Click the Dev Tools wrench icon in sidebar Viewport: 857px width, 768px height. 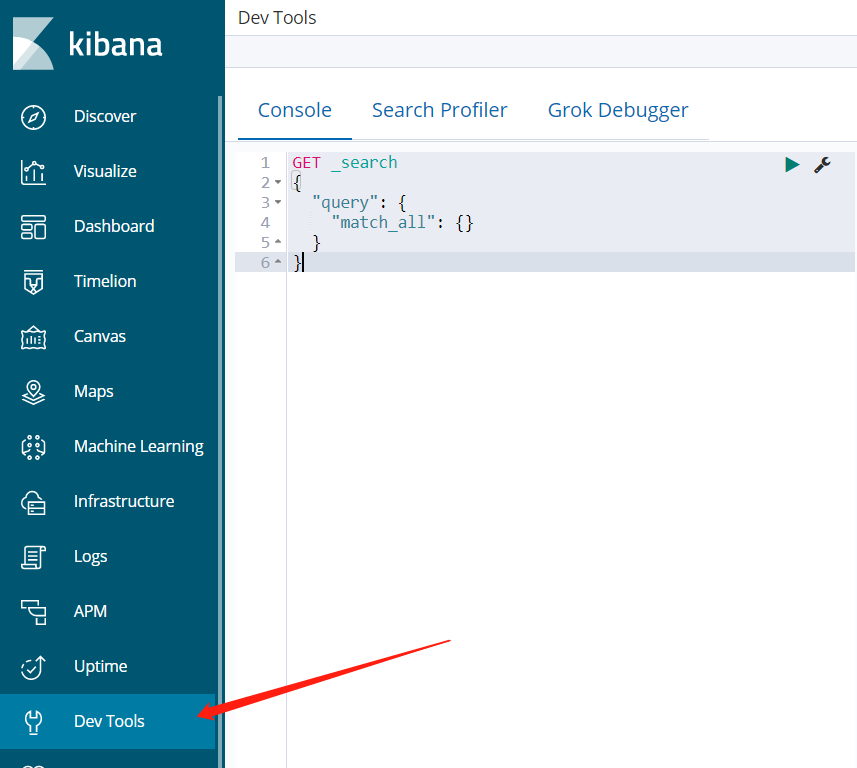33,722
